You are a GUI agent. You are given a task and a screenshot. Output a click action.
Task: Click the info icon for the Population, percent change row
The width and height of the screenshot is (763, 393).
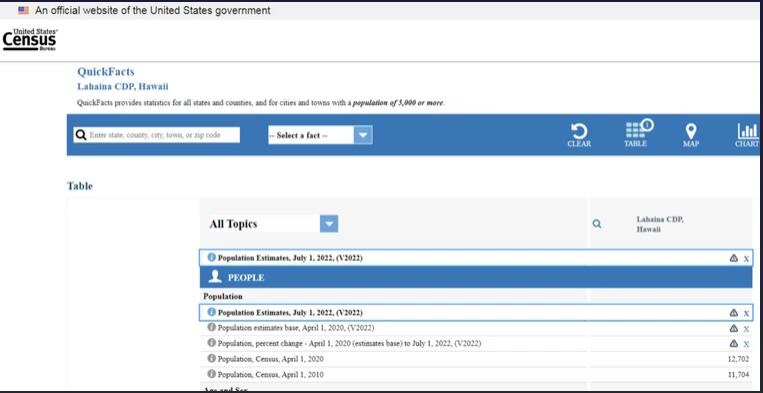(212, 343)
